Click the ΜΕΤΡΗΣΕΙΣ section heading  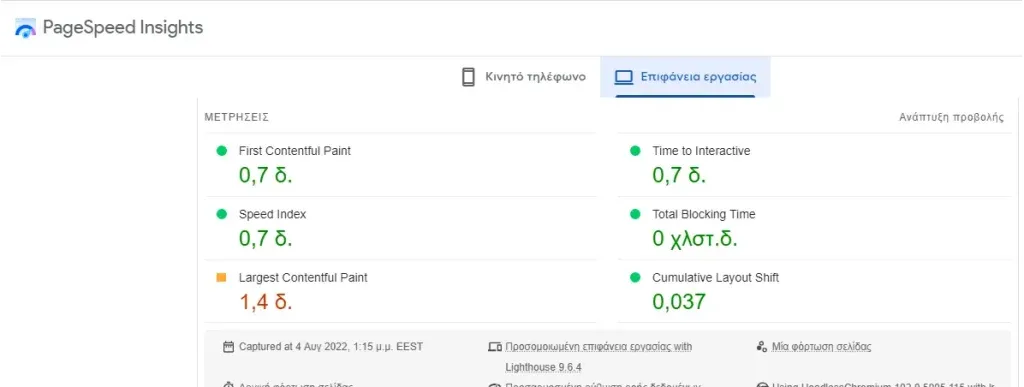pyautogui.click(x=236, y=117)
